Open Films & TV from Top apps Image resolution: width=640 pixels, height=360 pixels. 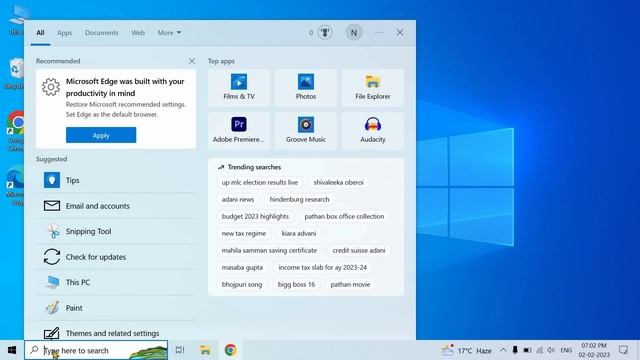[x=239, y=88]
